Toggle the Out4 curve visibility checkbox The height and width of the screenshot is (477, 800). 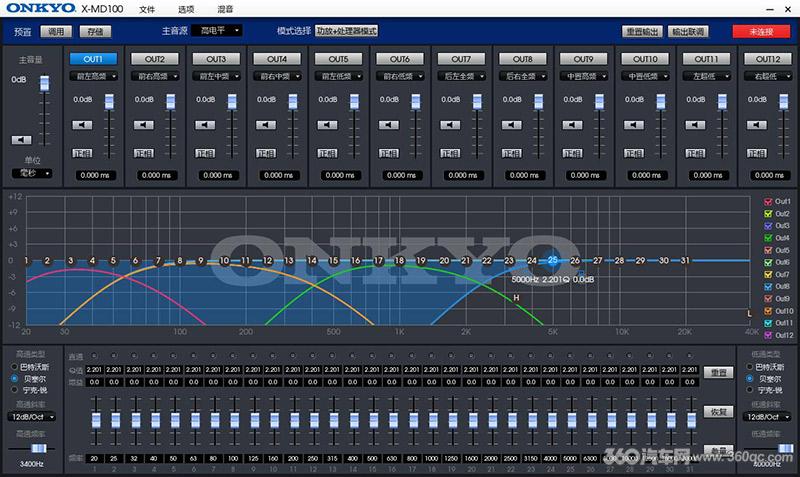768,238
